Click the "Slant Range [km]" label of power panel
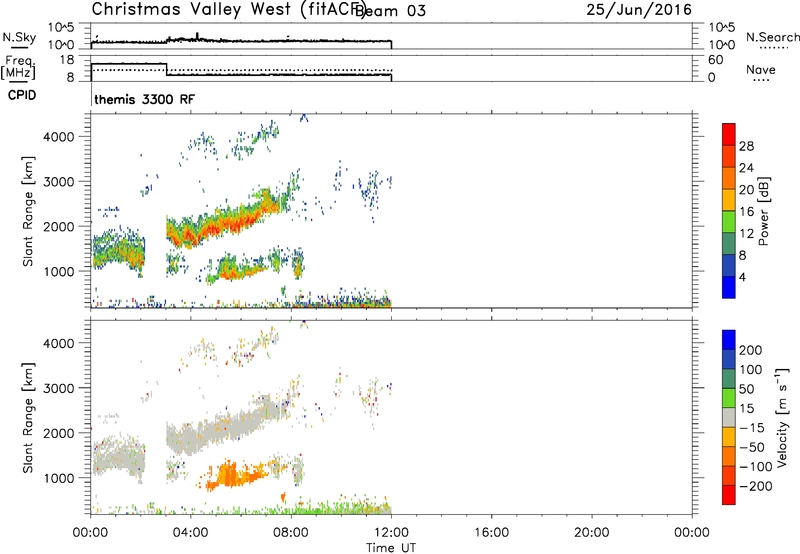This screenshot has height=554, width=800. (x=28, y=211)
